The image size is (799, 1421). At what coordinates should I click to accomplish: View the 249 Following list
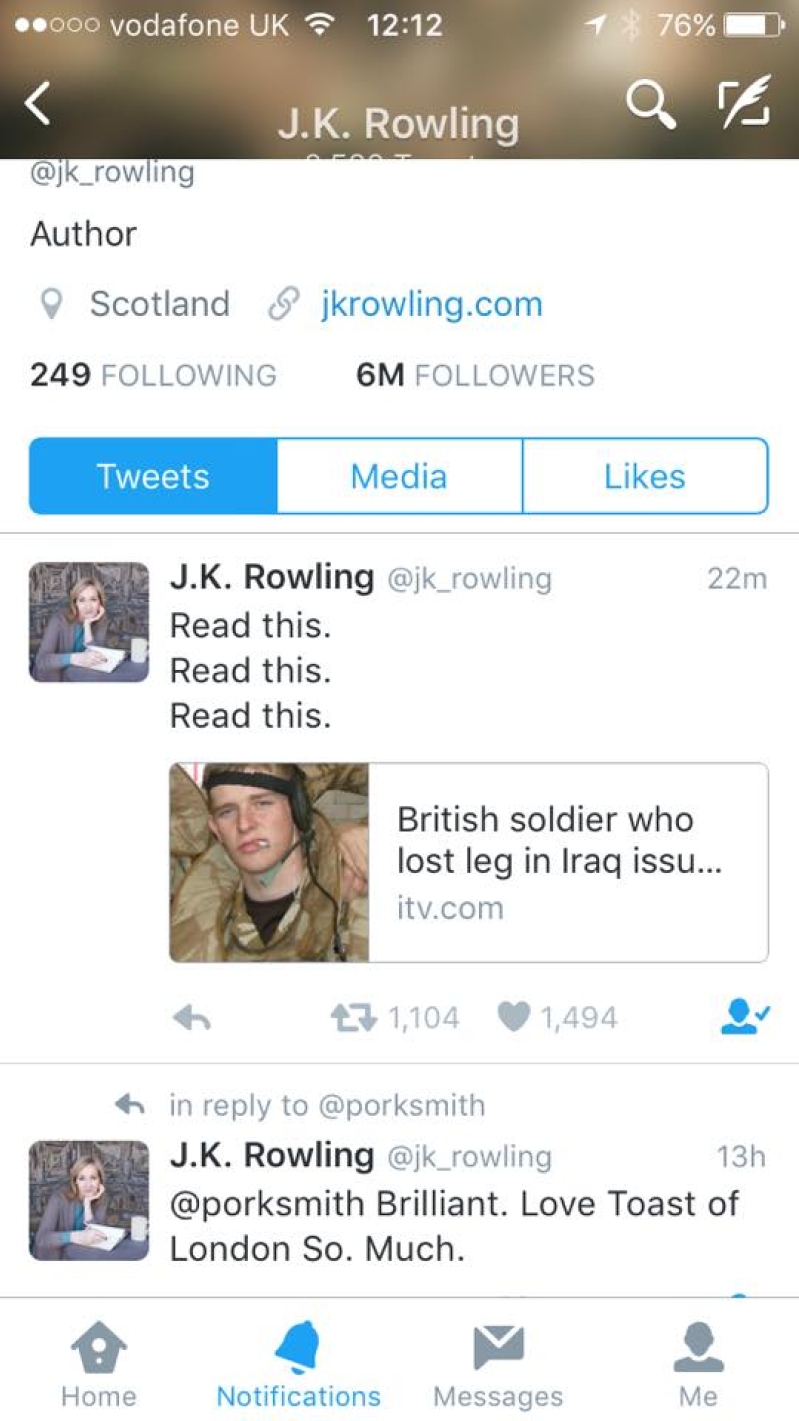153,375
